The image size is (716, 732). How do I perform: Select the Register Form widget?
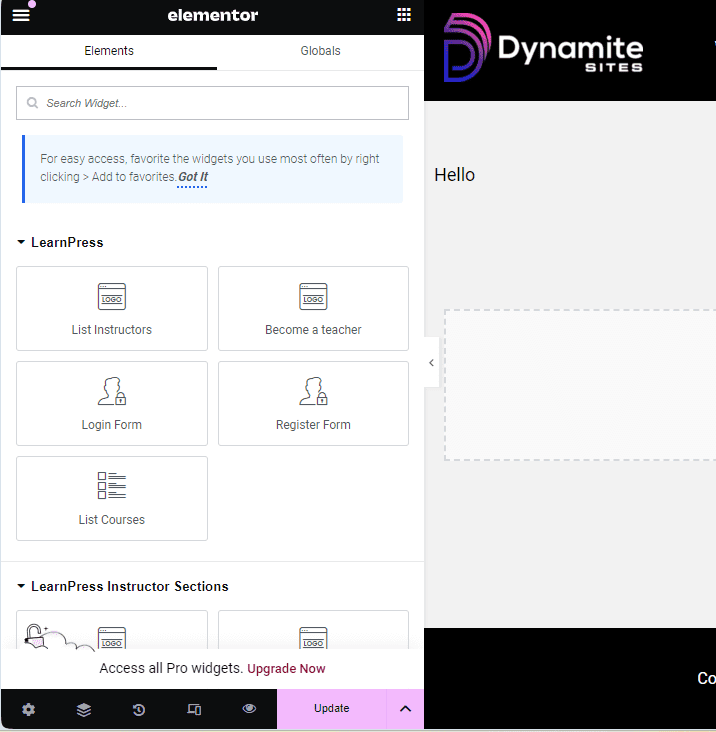click(x=313, y=403)
